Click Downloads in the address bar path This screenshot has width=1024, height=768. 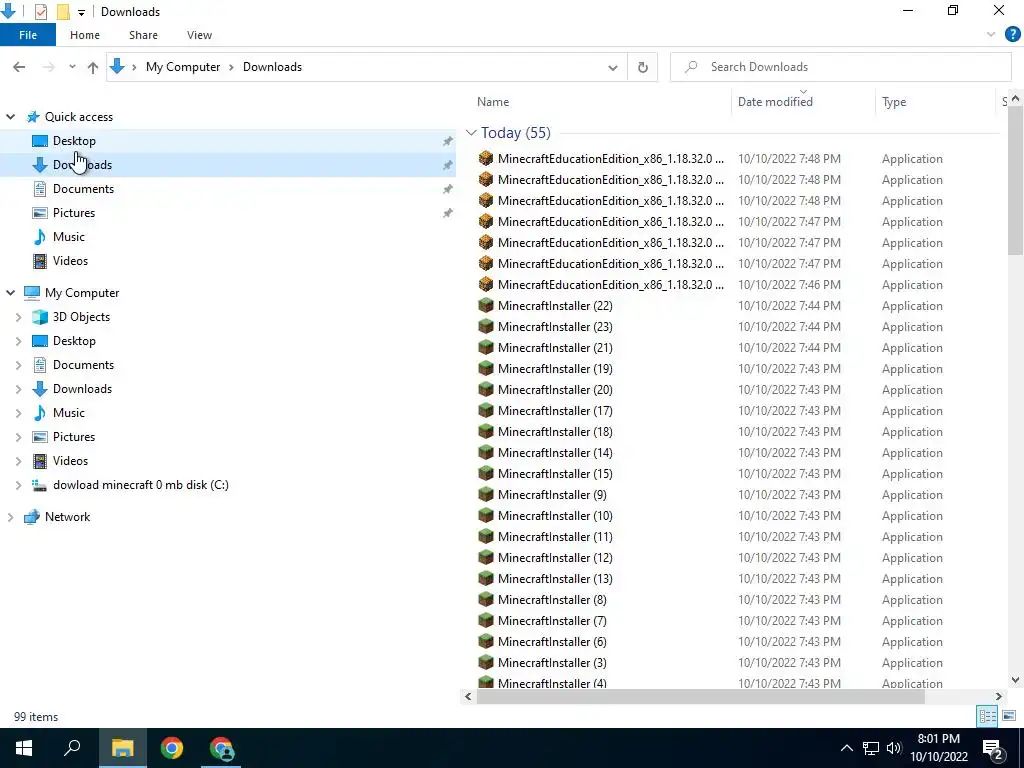coord(272,67)
